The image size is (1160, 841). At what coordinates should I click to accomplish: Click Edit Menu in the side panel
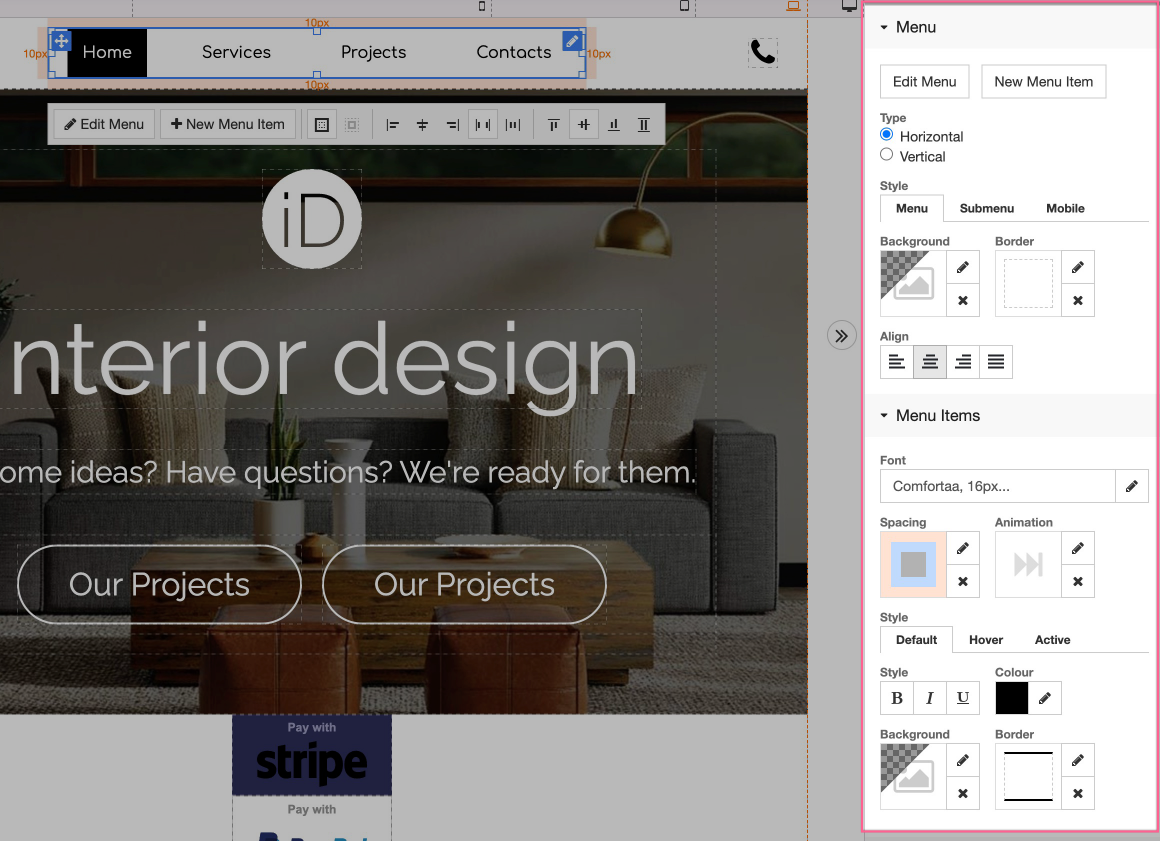point(924,81)
